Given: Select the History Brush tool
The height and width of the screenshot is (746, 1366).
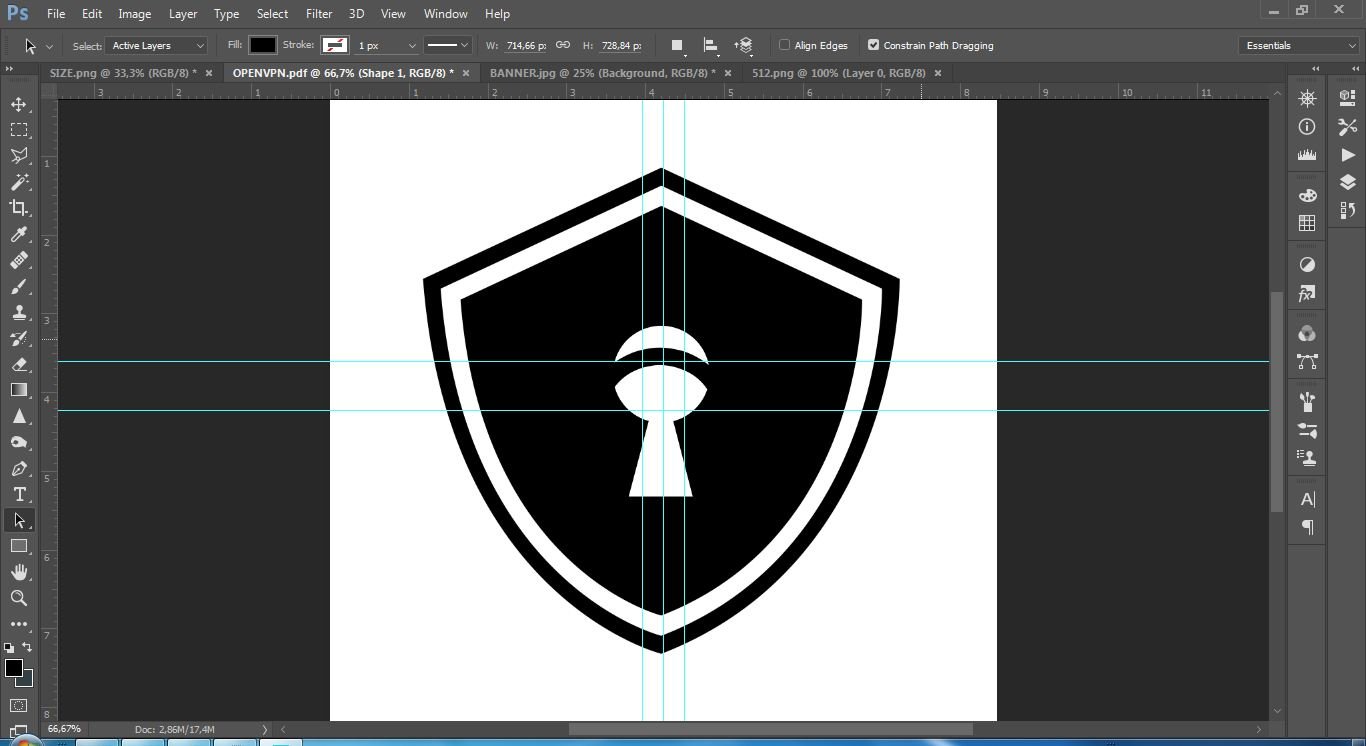Looking at the screenshot, I should click(19, 338).
